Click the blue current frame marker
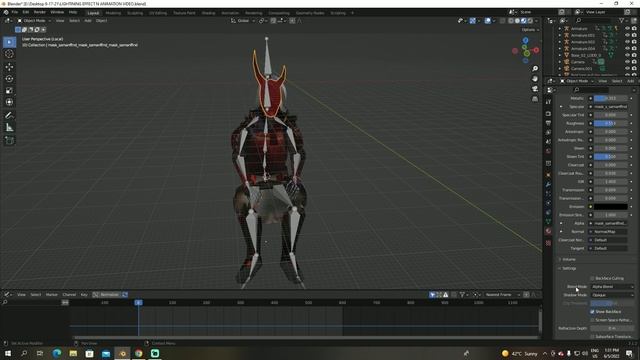Image resolution: width=640 pixels, height=360 pixels. (x=138, y=302)
